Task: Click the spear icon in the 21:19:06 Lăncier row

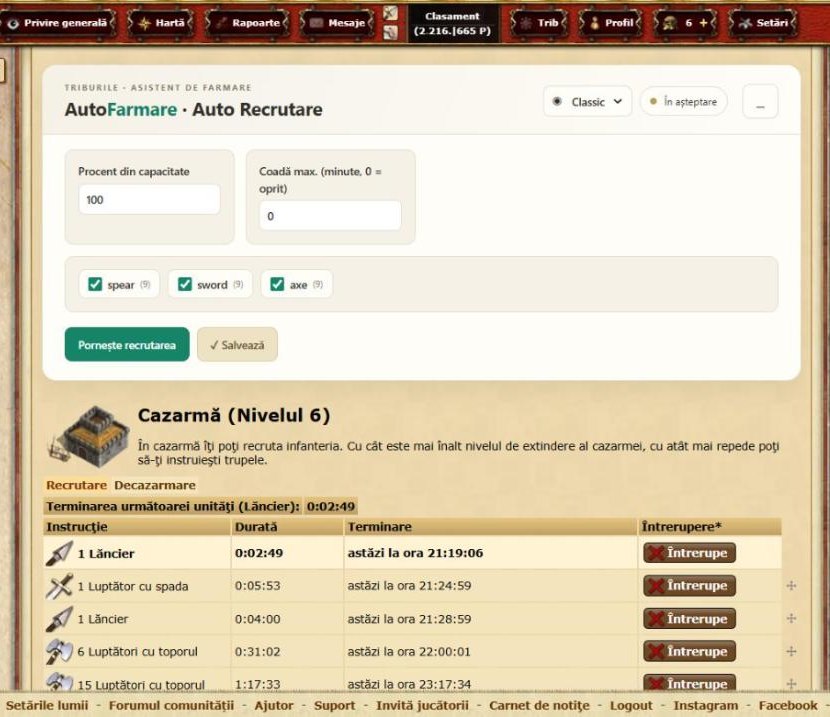Action: click(x=59, y=553)
